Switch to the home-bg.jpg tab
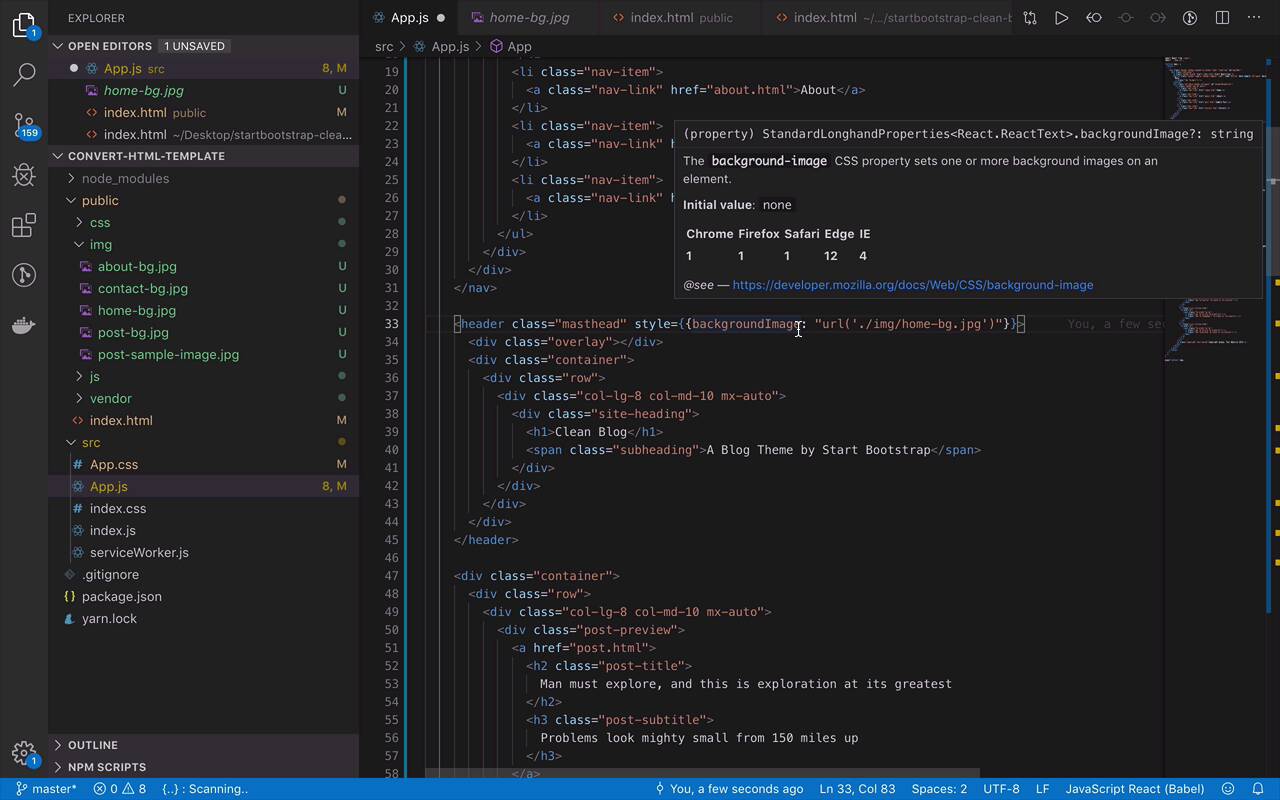Screen dimensions: 1280x800 (529, 18)
